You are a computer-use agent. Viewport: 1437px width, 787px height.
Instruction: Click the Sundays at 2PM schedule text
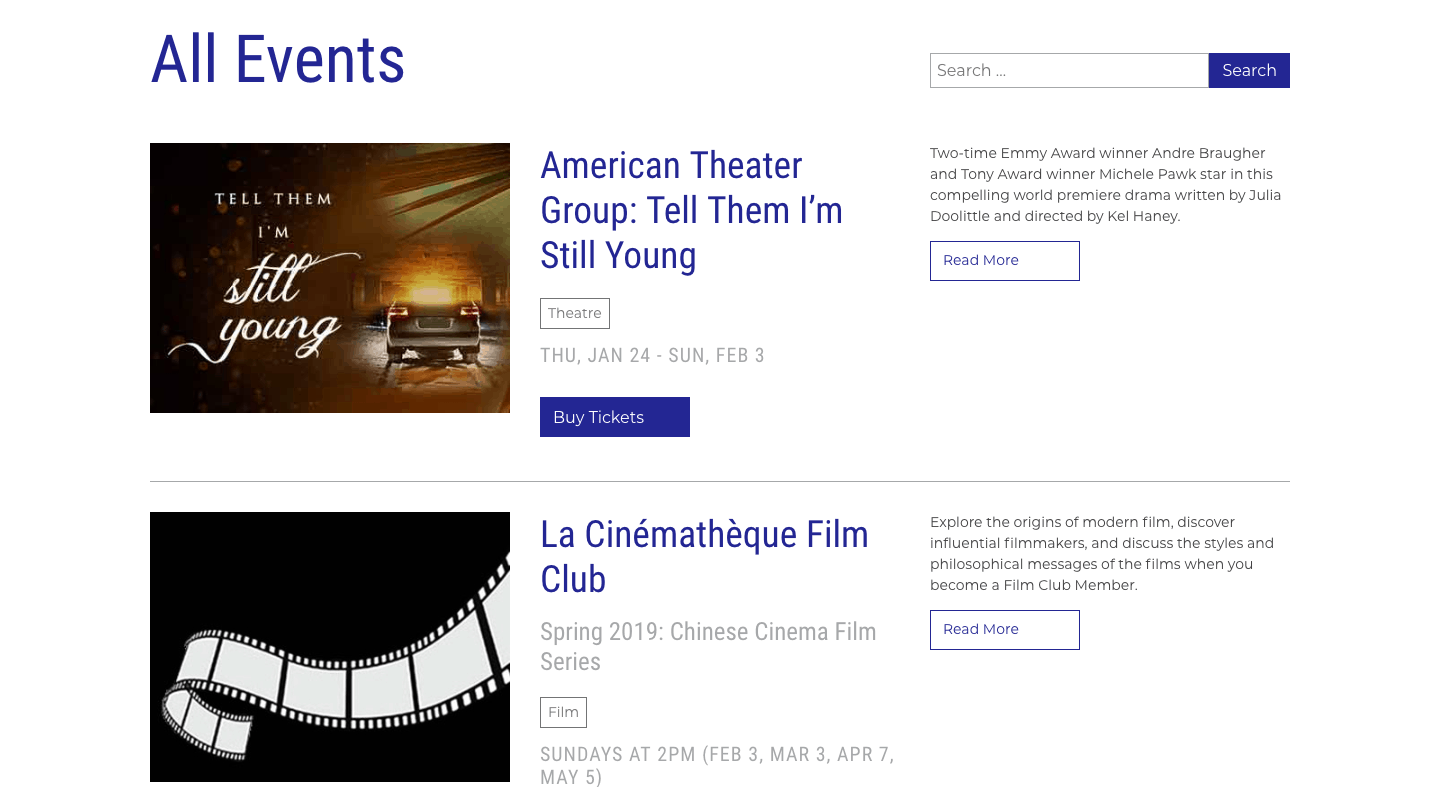pos(717,765)
